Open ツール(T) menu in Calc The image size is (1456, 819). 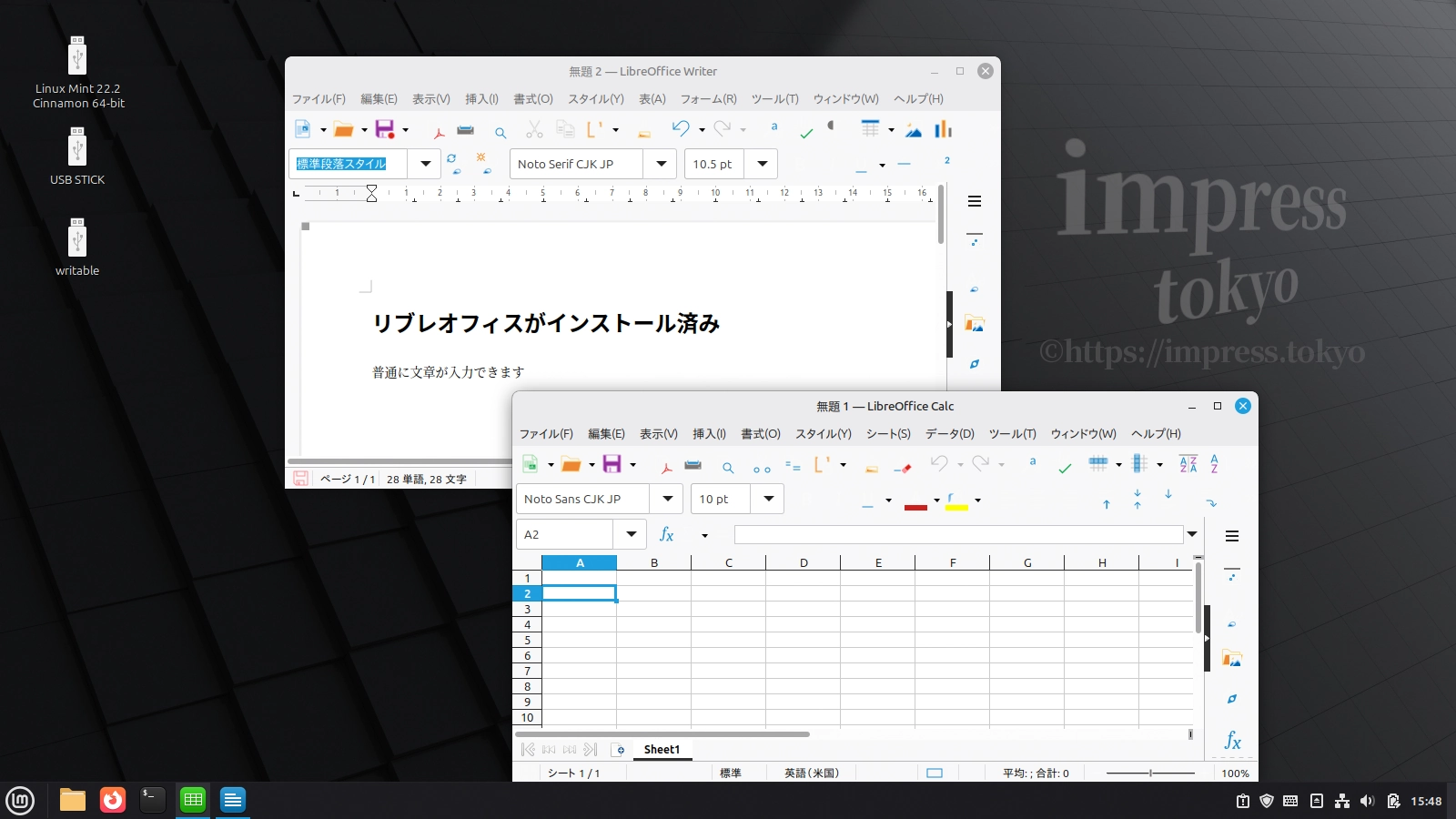[1013, 434]
